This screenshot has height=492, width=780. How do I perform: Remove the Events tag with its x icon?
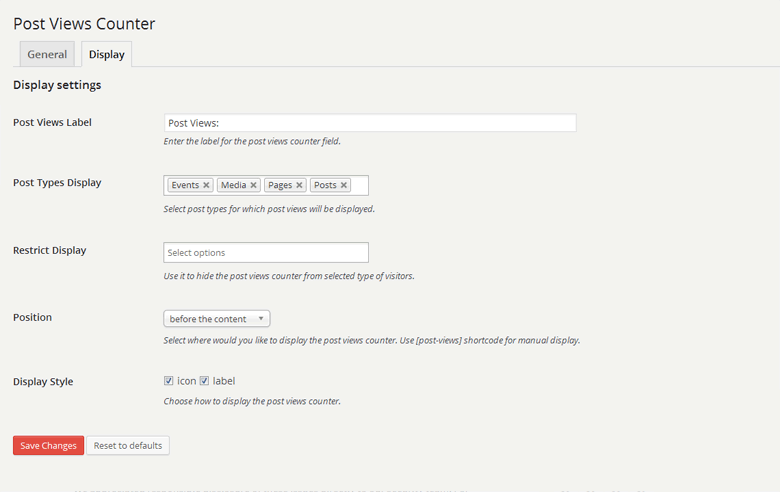pyautogui.click(x=206, y=185)
